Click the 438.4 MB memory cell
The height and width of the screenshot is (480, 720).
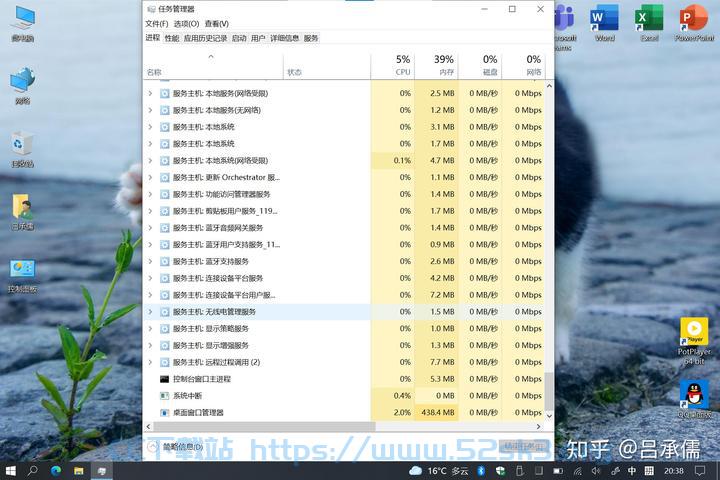tap(436, 412)
